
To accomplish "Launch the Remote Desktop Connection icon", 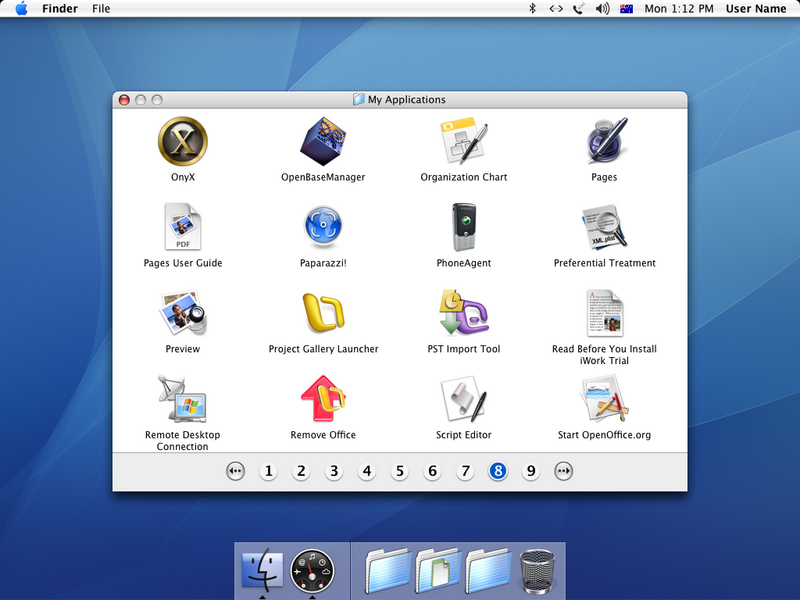I will (182, 399).
